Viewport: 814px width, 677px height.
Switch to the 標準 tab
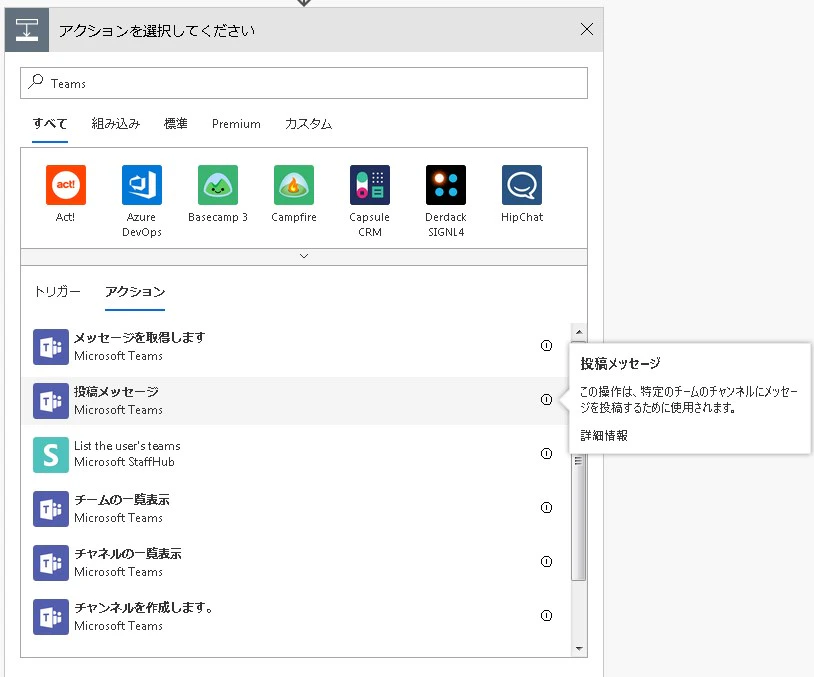coord(175,124)
